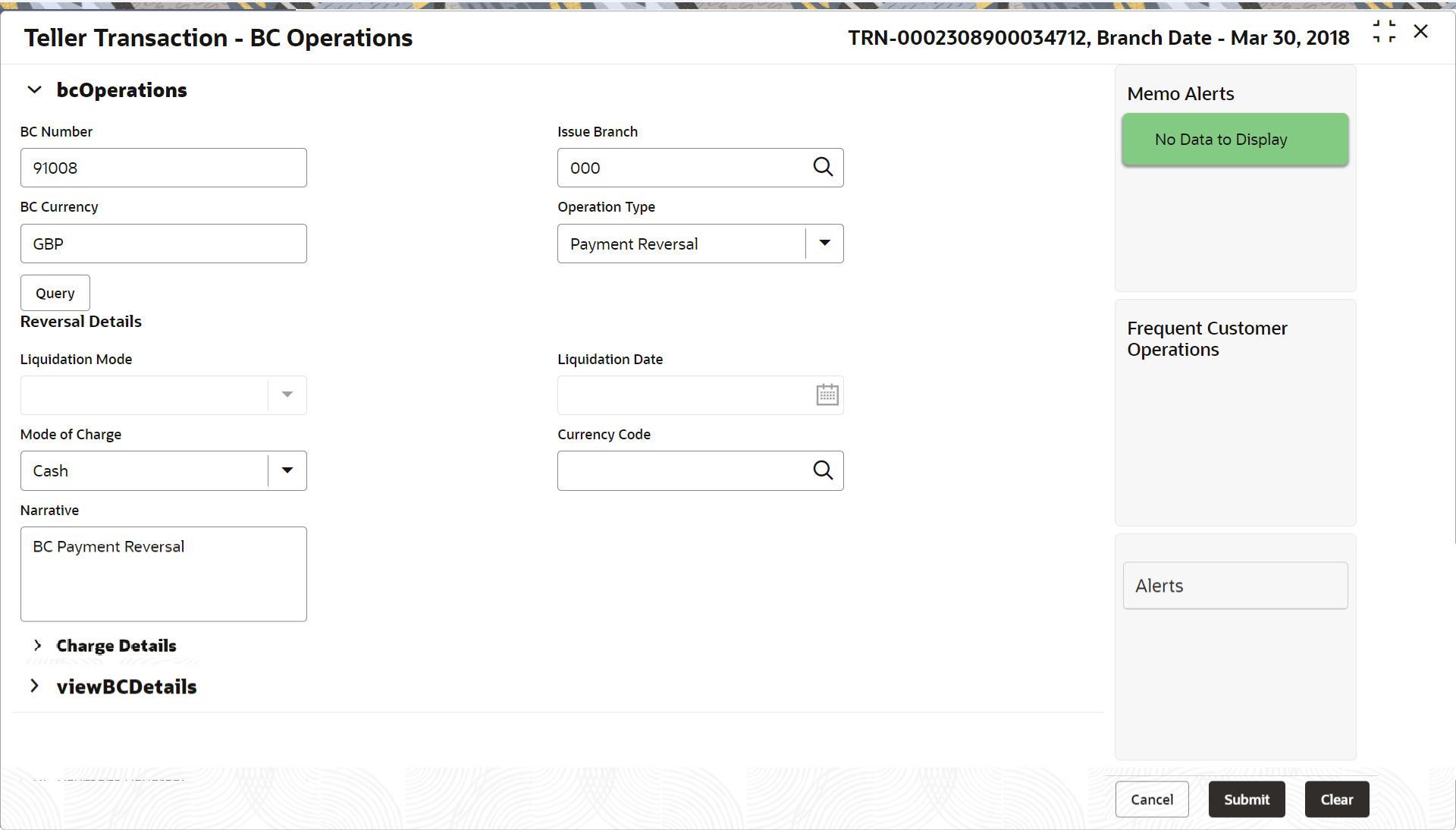
Task: Click the BC Currency field
Action: (163, 244)
